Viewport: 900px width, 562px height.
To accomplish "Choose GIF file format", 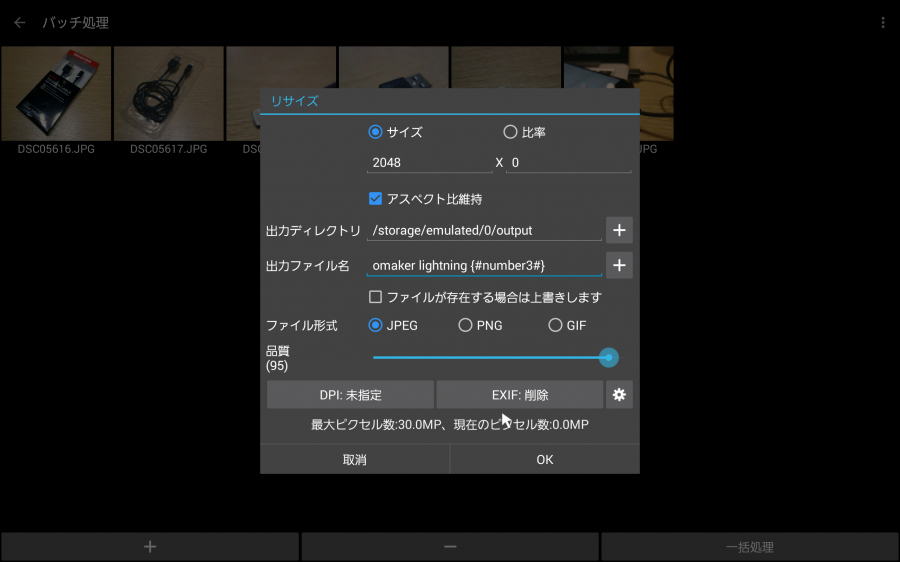I will [555, 325].
